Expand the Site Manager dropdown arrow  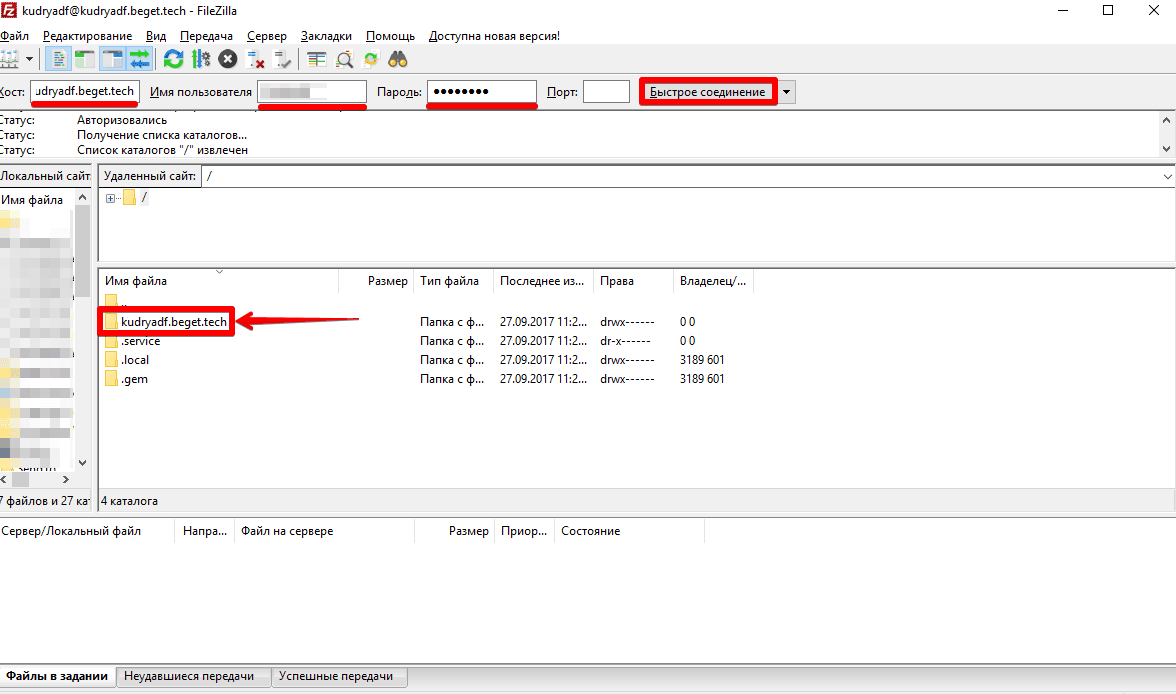point(29,59)
